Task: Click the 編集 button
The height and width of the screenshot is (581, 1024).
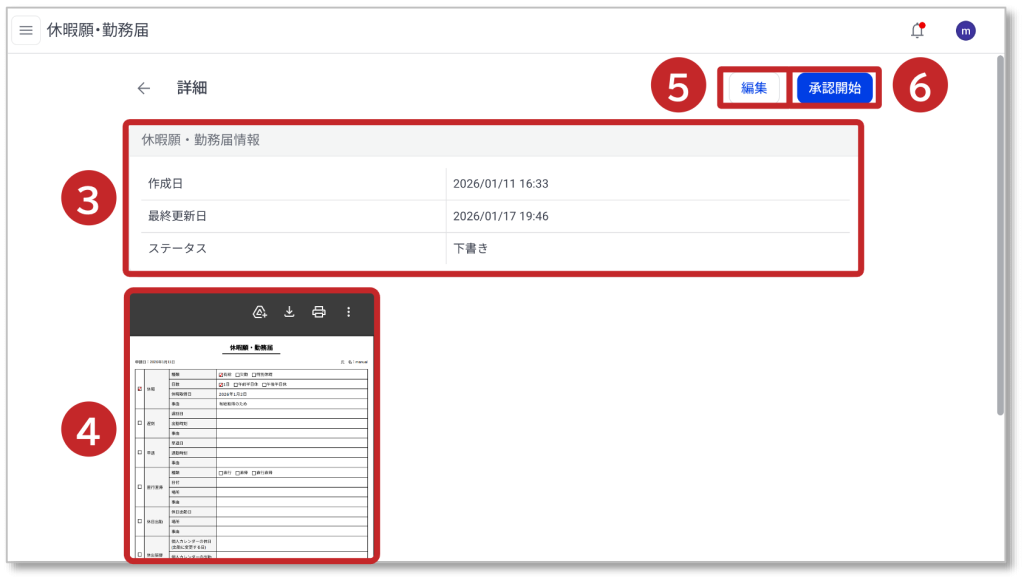Action: (754, 88)
